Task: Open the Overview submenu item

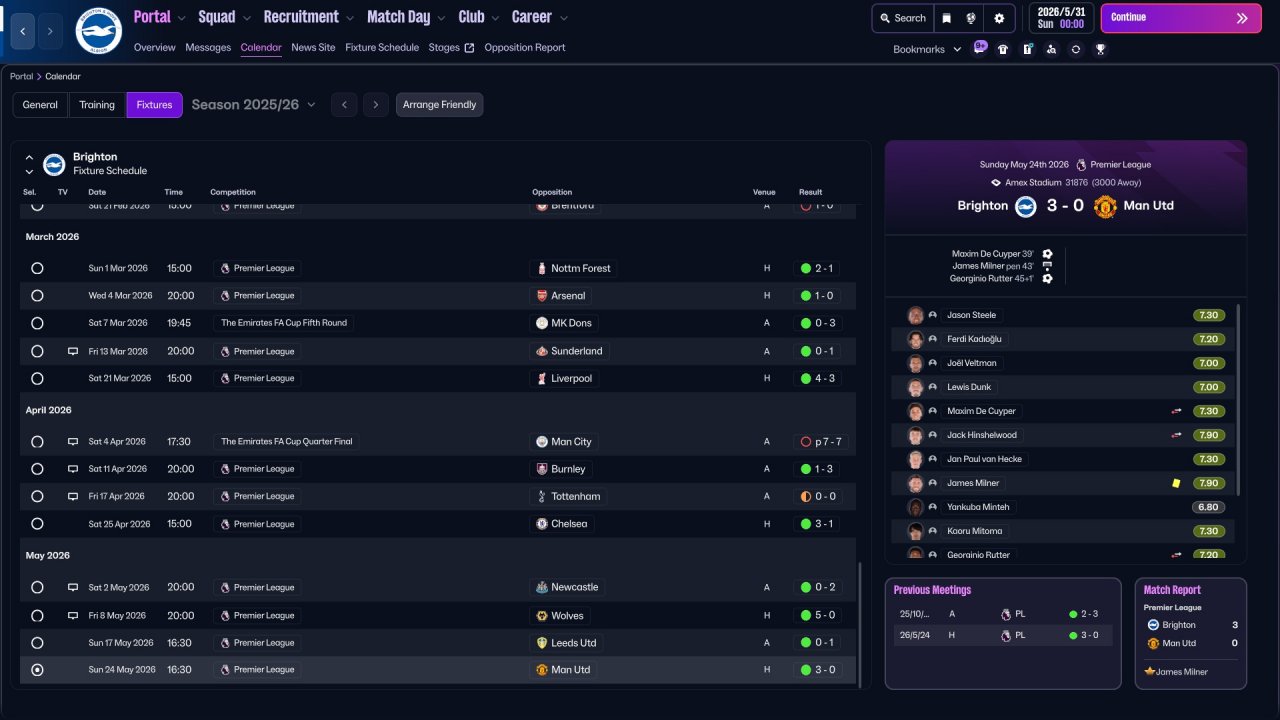Action: [154, 48]
